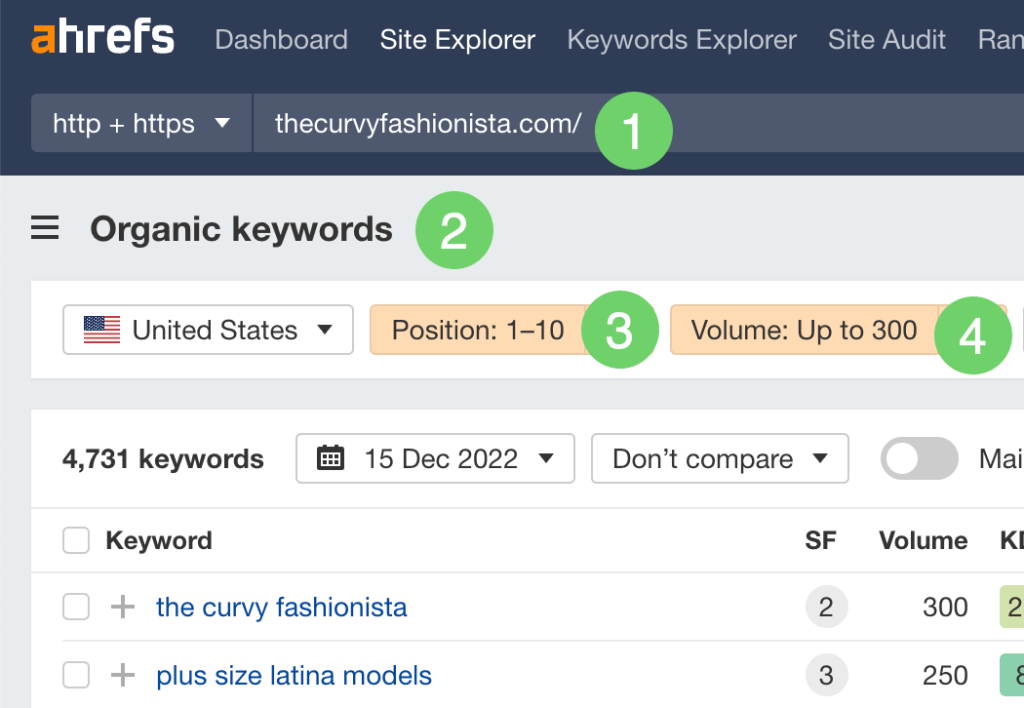Select the checkbox for 'the curvy fashionista' row
The width and height of the screenshot is (1024, 708).
[76, 607]
